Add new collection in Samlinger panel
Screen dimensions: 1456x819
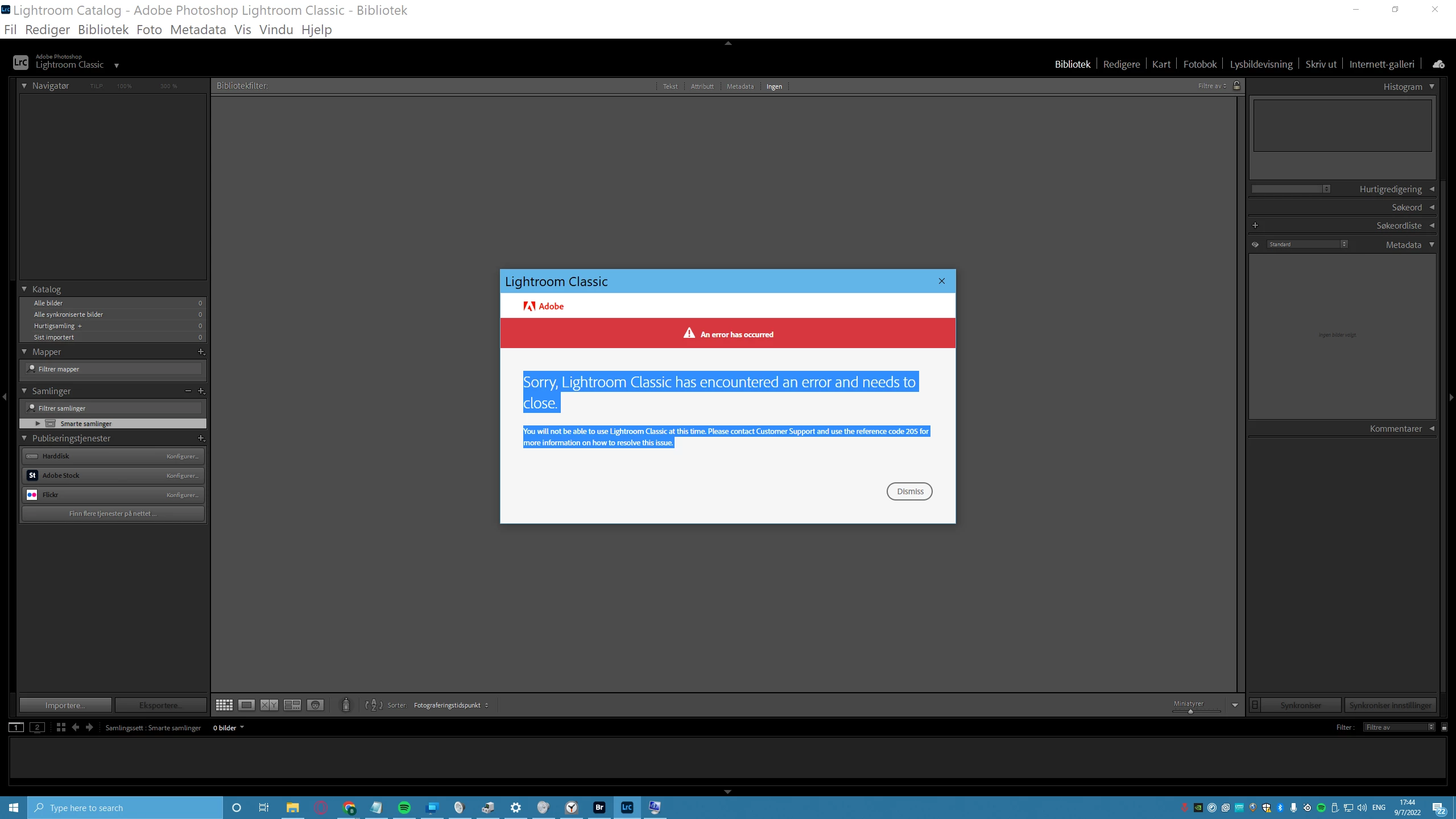pos(201,391)
